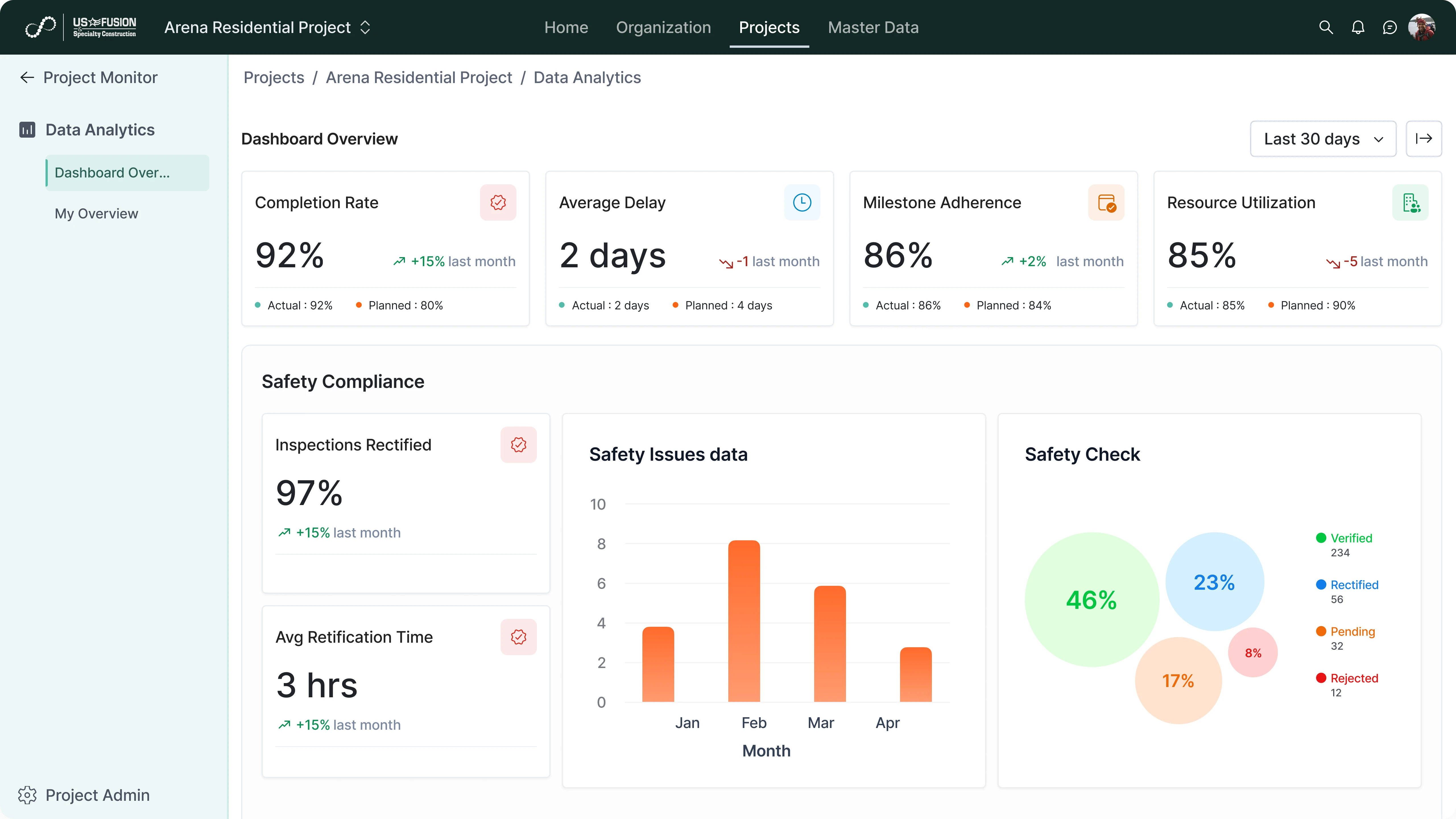The height and width of the screenshot is (819, 1456).
Task: Select the Data Analytics sidebar icon
Action: click(x=26, y=129)
